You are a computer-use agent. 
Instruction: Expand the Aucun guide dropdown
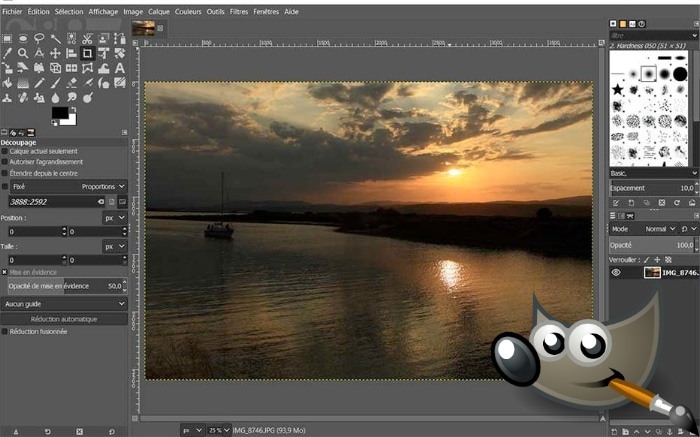coord(64,304)
